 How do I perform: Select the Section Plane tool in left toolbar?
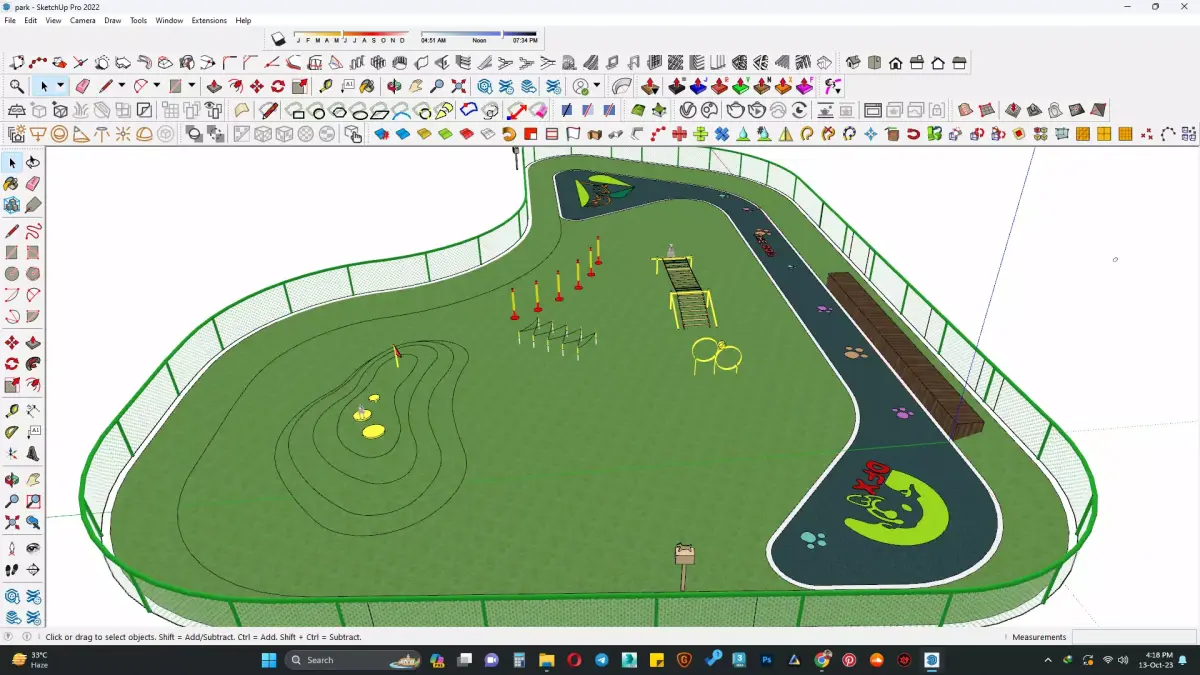tap(33, 570)
